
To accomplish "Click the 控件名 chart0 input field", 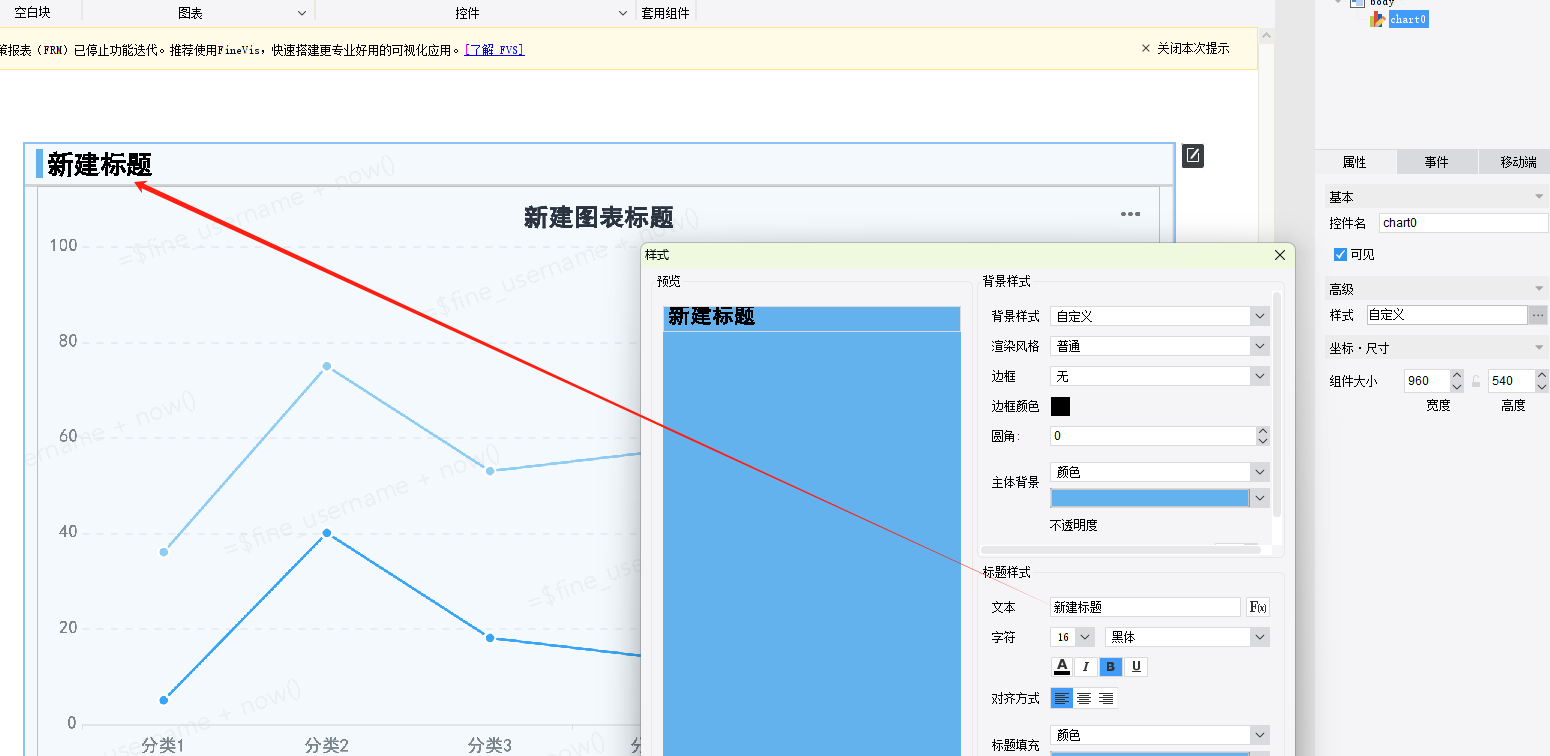I will click(x=1464, y=223).
